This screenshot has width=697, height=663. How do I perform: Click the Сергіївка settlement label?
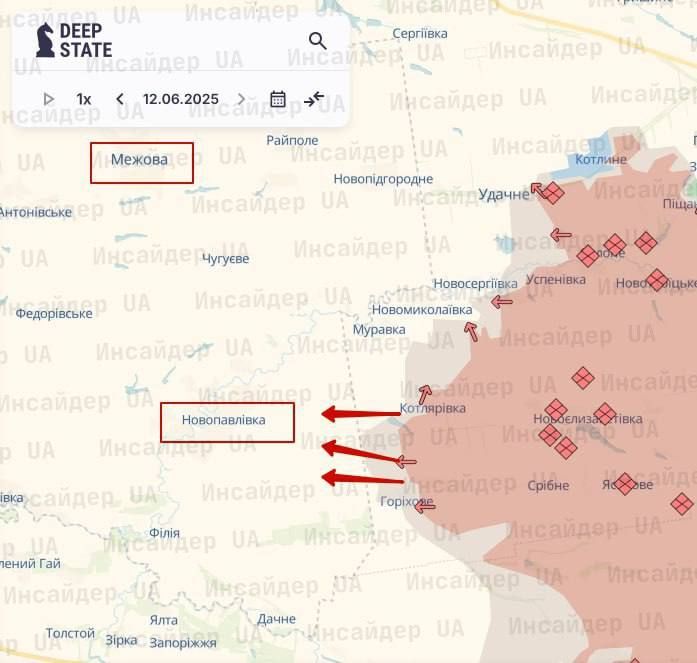[x=420, y=33]
